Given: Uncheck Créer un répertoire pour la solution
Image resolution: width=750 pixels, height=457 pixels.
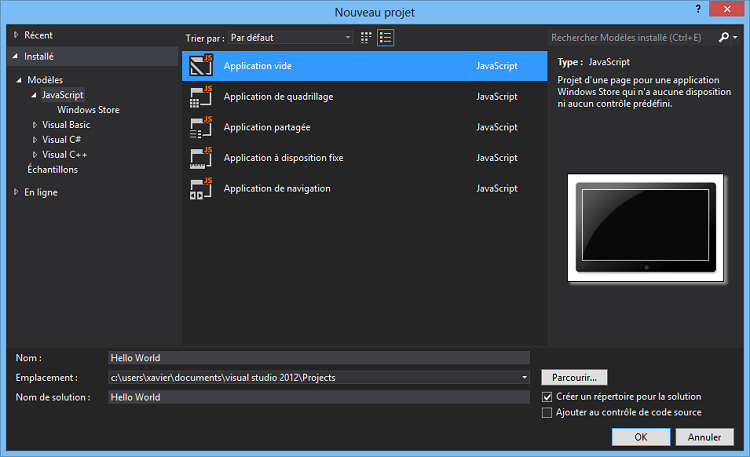Looking at the screenshot, I should point(546,397).
